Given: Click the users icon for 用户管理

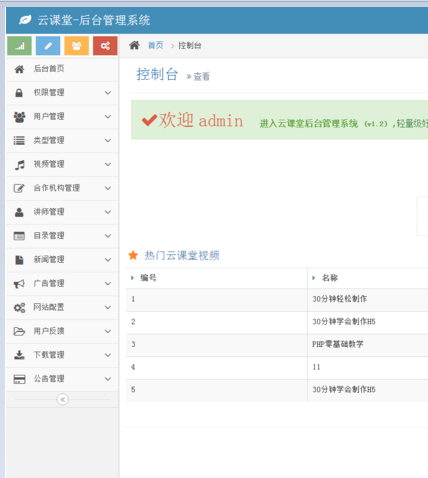Looking at the screenshot, I should tap(19, 117).
